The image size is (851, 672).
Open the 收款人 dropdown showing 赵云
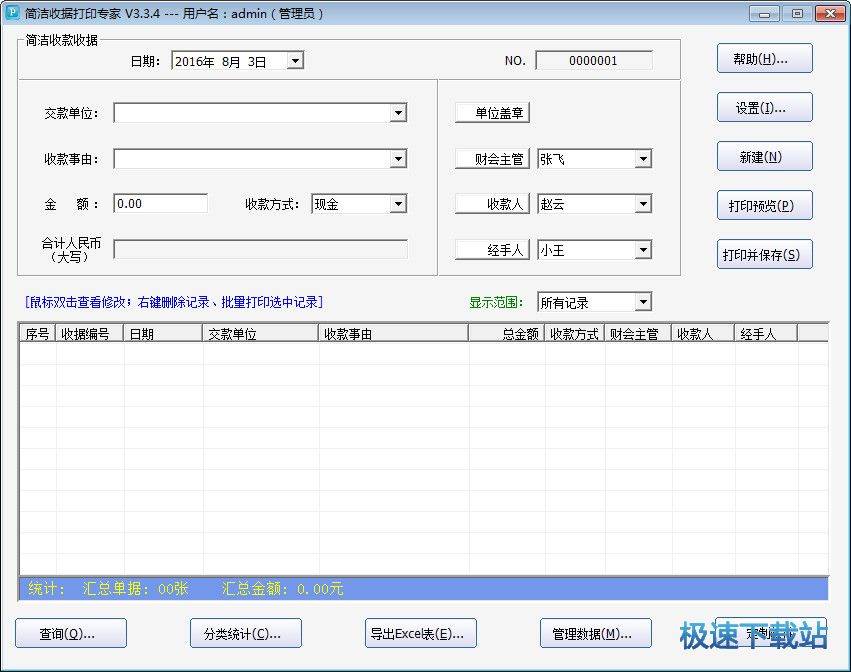pyautogui.click(x=595, y=204)
